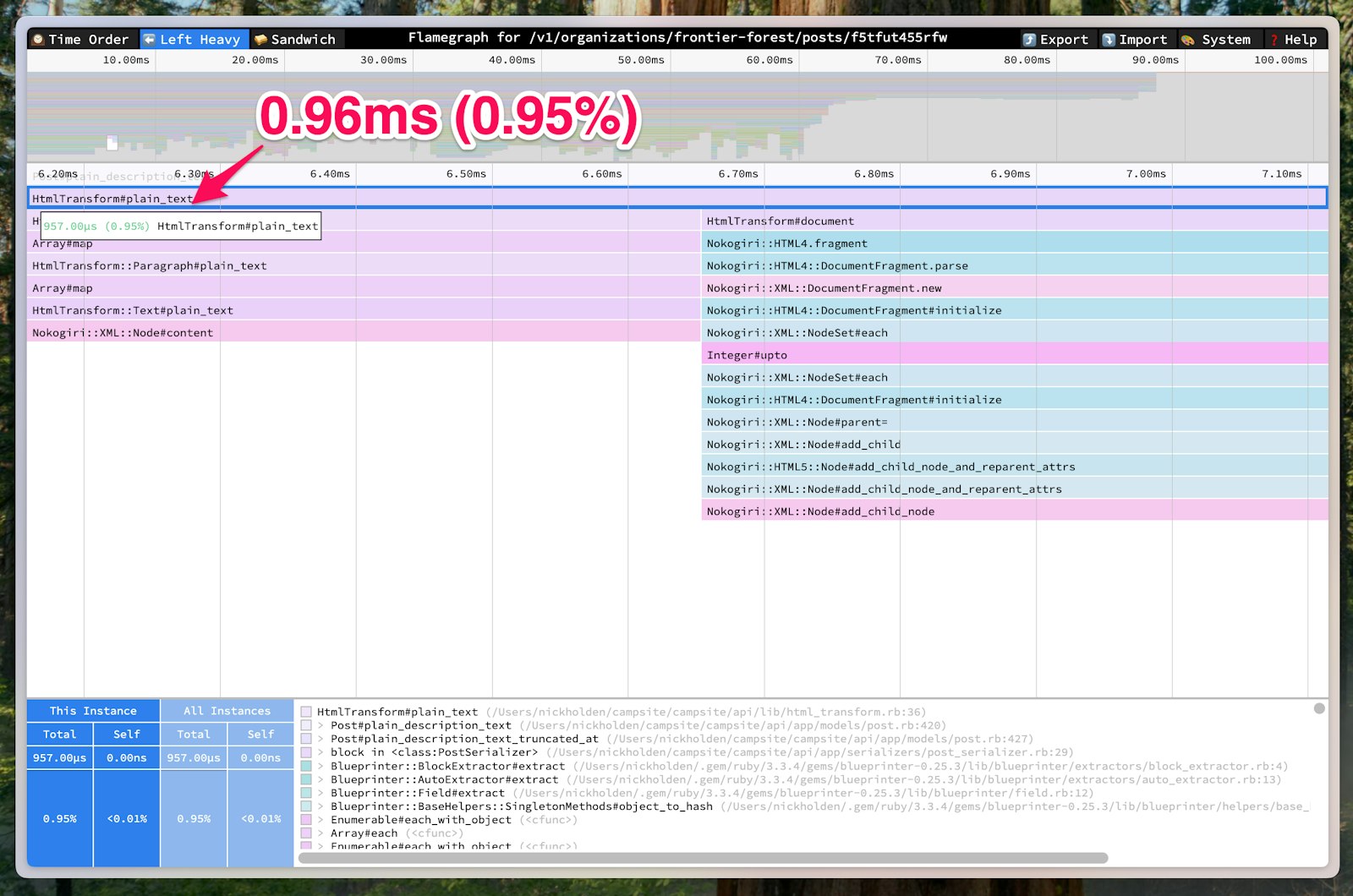Open the html_transform.rb:36 file path link
The width and height of the screenshot is (1353, 896).
pyautogui.click(x=704, y=712)
